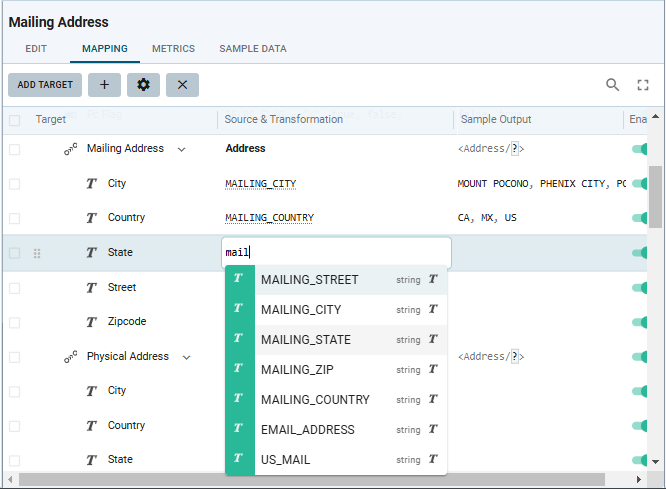Collapse the Mailing Address group chevron
This screenshot has height=489, width=666.
(x=181, y=149)
